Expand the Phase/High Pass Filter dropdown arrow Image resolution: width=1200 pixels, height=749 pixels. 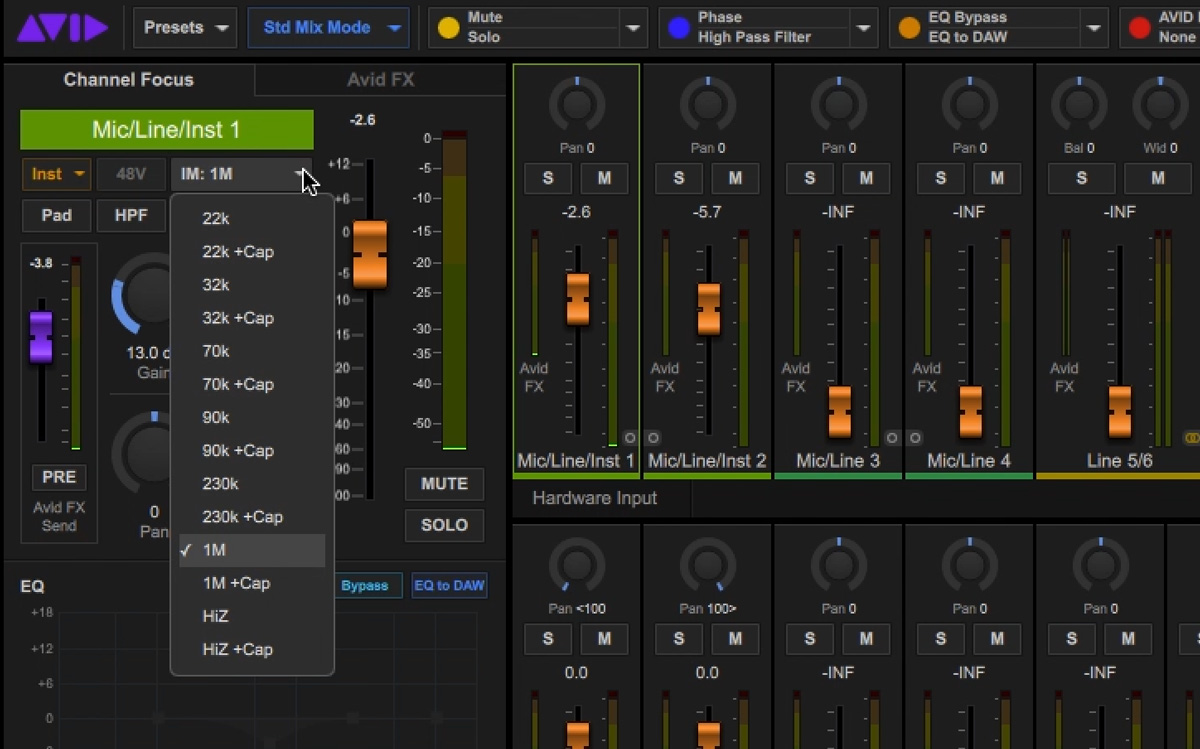point(863,28)
